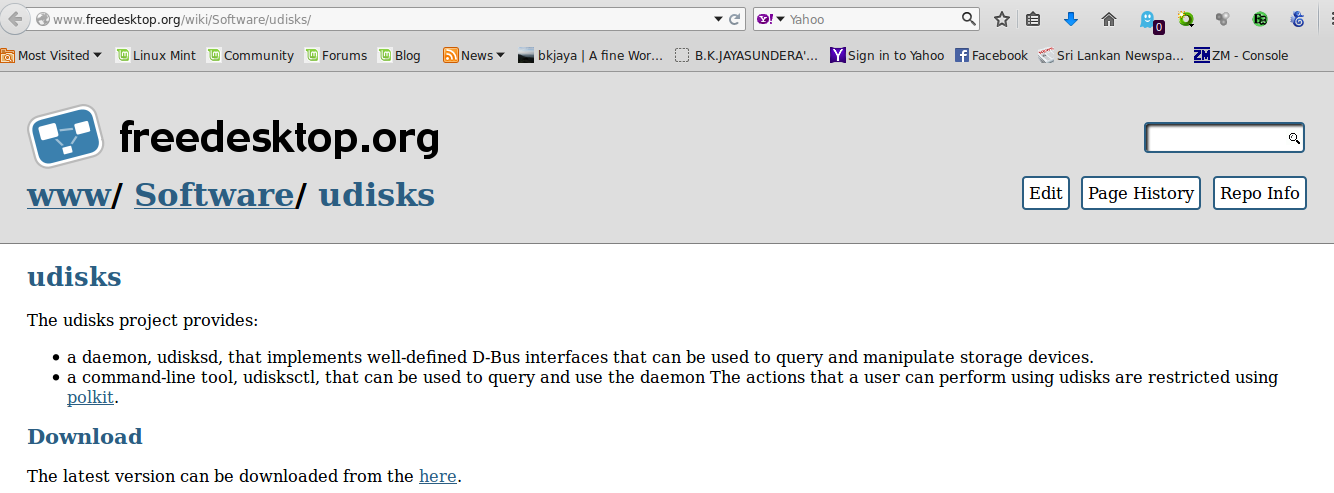1334x493 pixels.
Task: Open Page History
Action: pyautogui.click(x=1141, y=193)
